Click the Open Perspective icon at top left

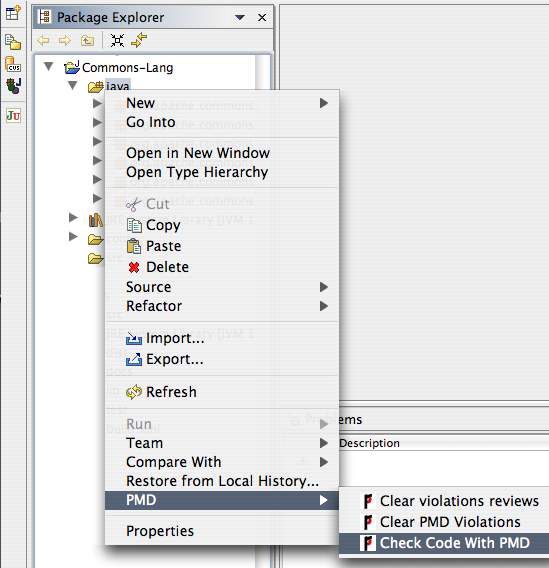pos(13,13)
